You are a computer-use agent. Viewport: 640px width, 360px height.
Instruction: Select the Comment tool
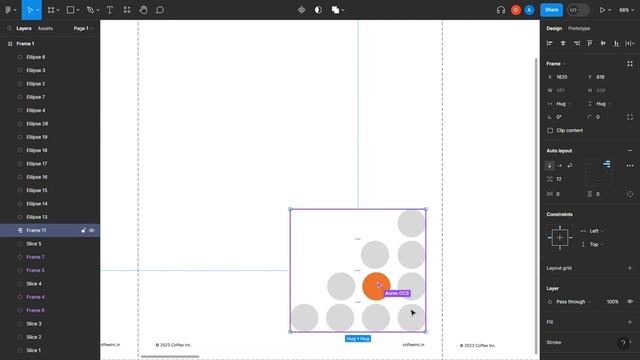tap(160, 10)
